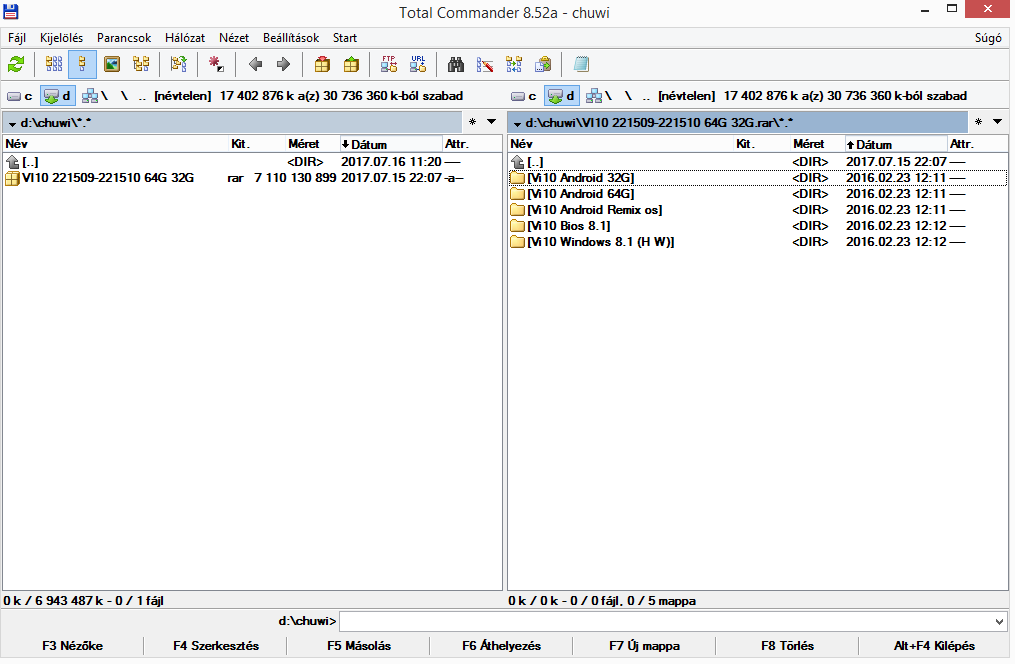Select drive c in right drive bar
The image size is (1015, 664).
coord(524,96)
